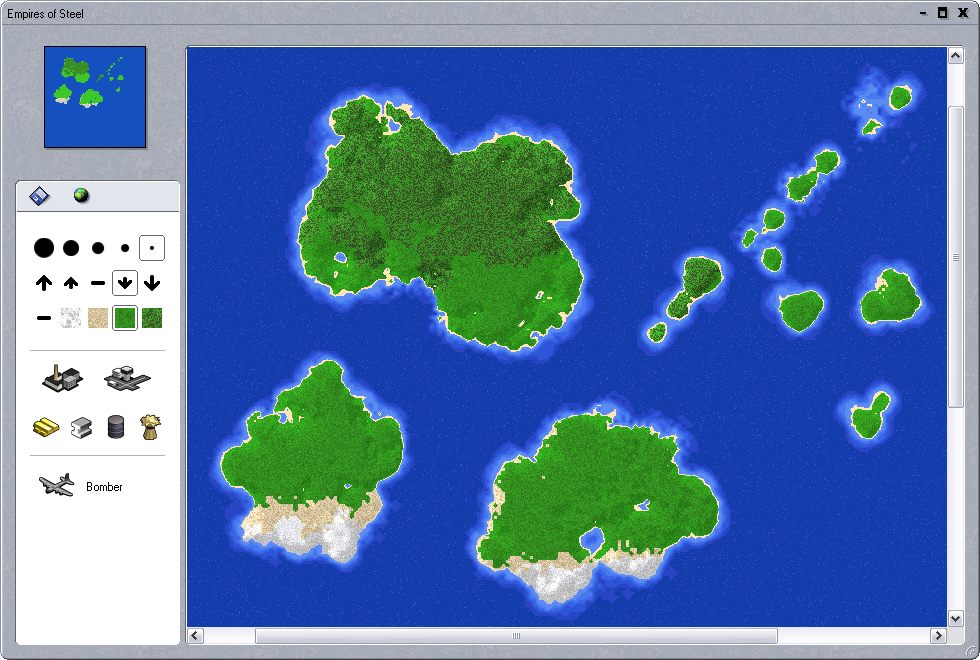The height and width of the screenshot is (660, 980).
Task: Select the snow terrain texture
Action: 71,318
